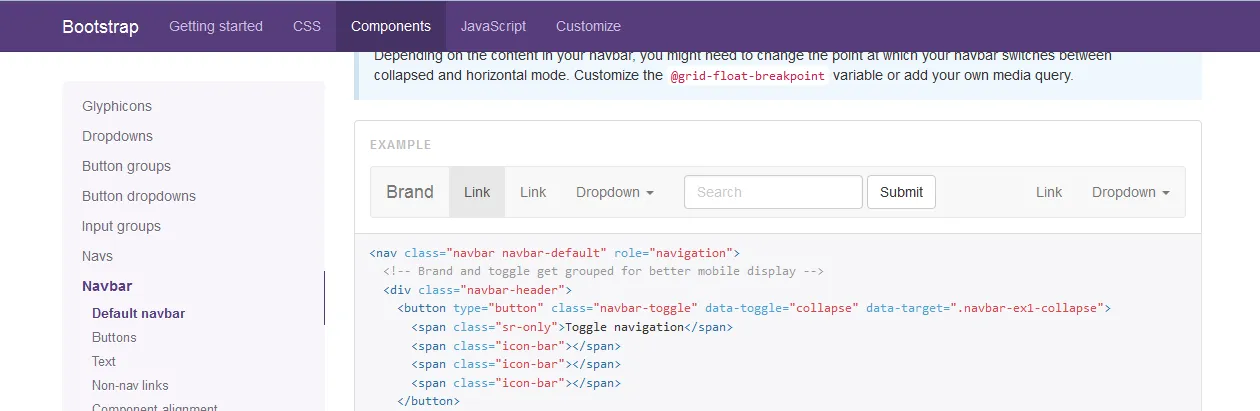Go to Getting started page

tap(216, 26)
